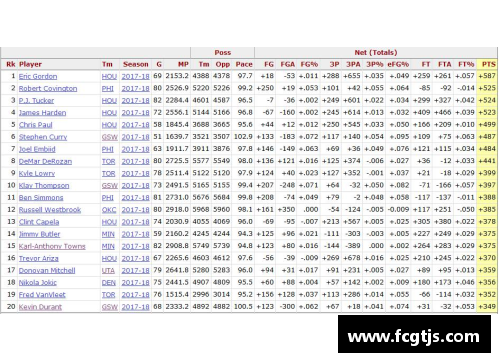This screenshot has width=500, height=362.
Task: Open Eric Gordon's player page
Action: click(x=38, y=76)
